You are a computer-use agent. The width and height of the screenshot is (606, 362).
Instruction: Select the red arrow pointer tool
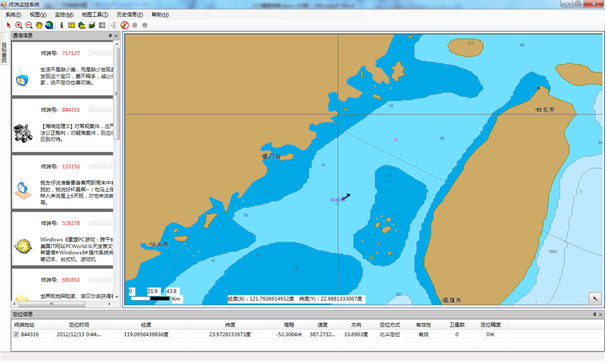pyautogui.click(x=9, y=25)
